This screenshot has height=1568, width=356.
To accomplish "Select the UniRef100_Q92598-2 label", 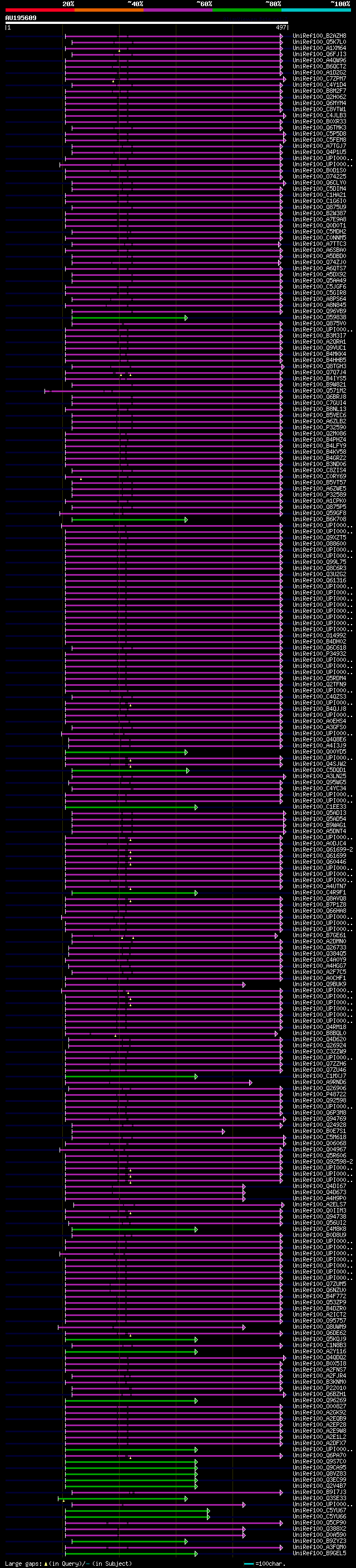I will point(323,1162).
